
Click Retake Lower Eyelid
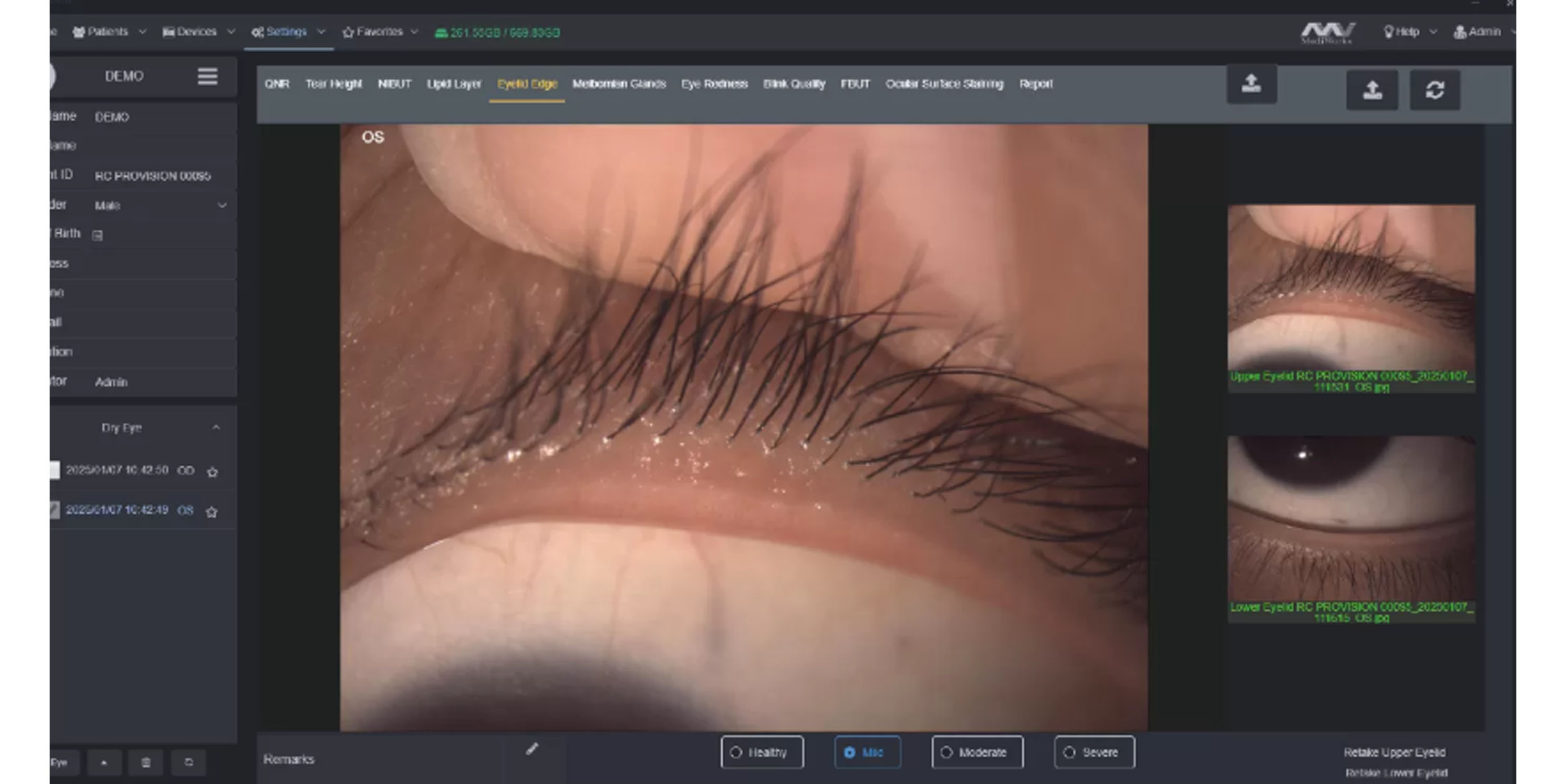coord(1396,773)
